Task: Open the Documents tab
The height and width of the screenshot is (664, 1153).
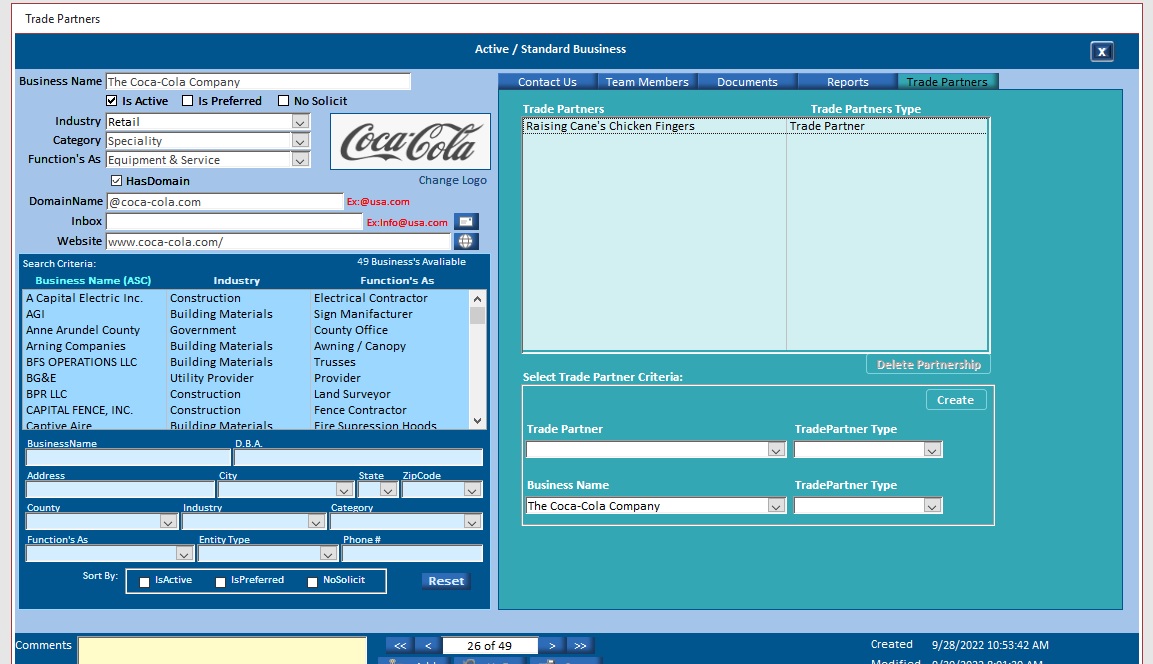Action: point(747,82)
